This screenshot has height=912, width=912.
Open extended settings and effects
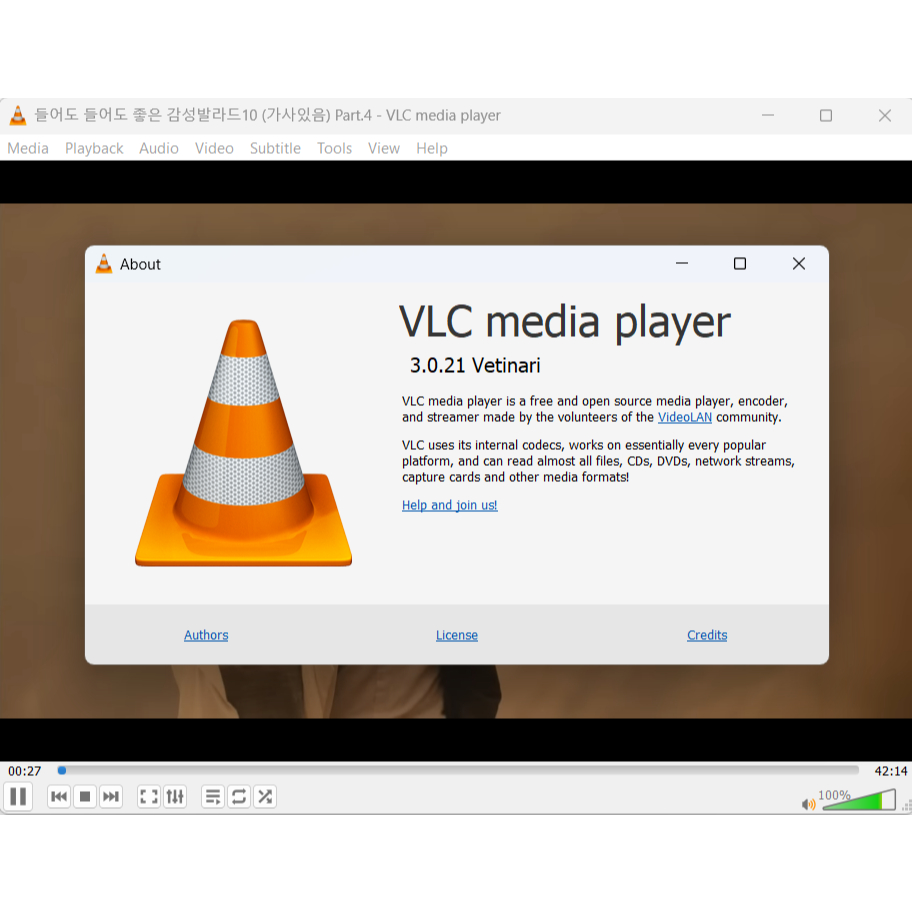[x=175, y=797]
